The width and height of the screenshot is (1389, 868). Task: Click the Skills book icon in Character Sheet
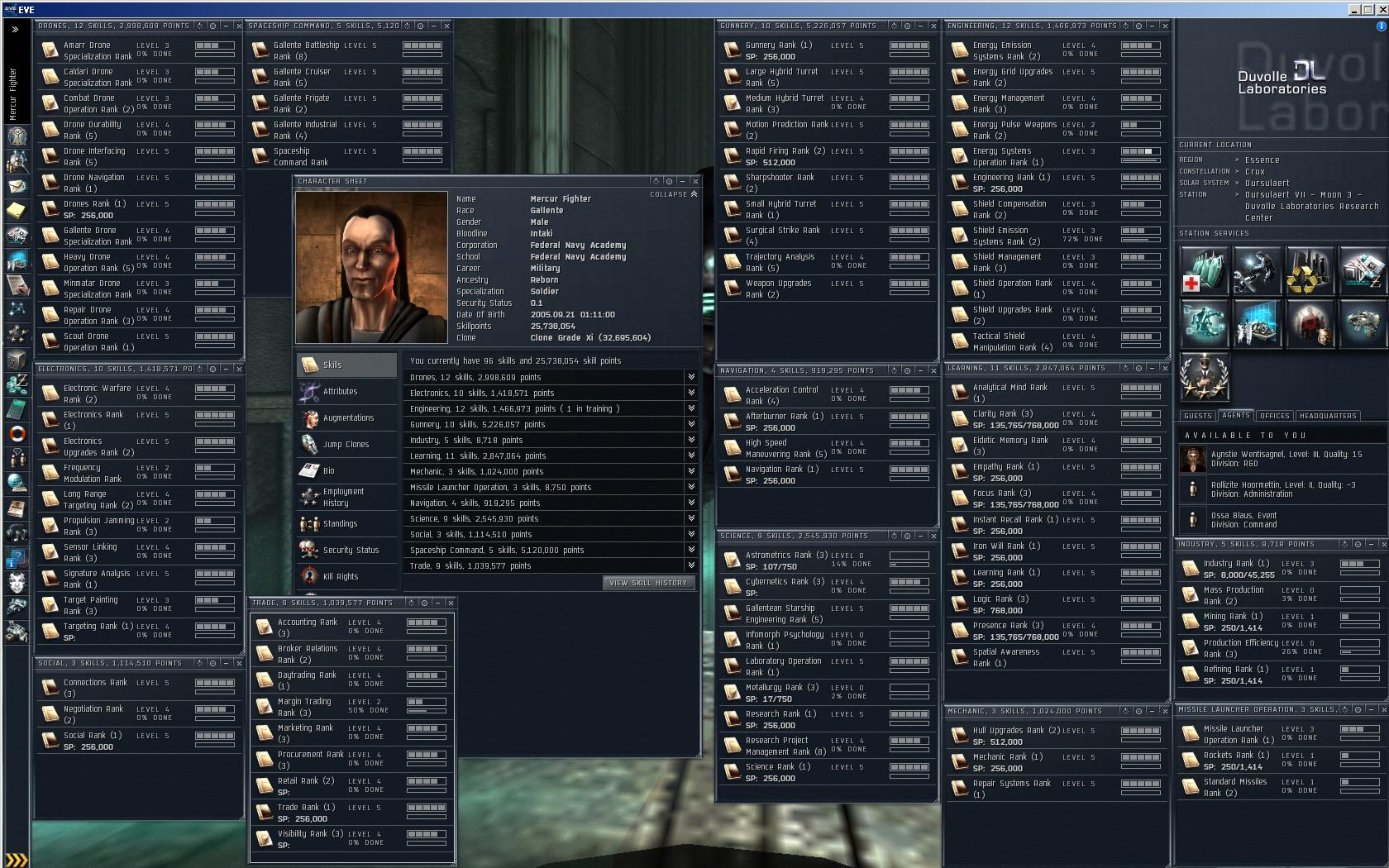pos(310,365)
